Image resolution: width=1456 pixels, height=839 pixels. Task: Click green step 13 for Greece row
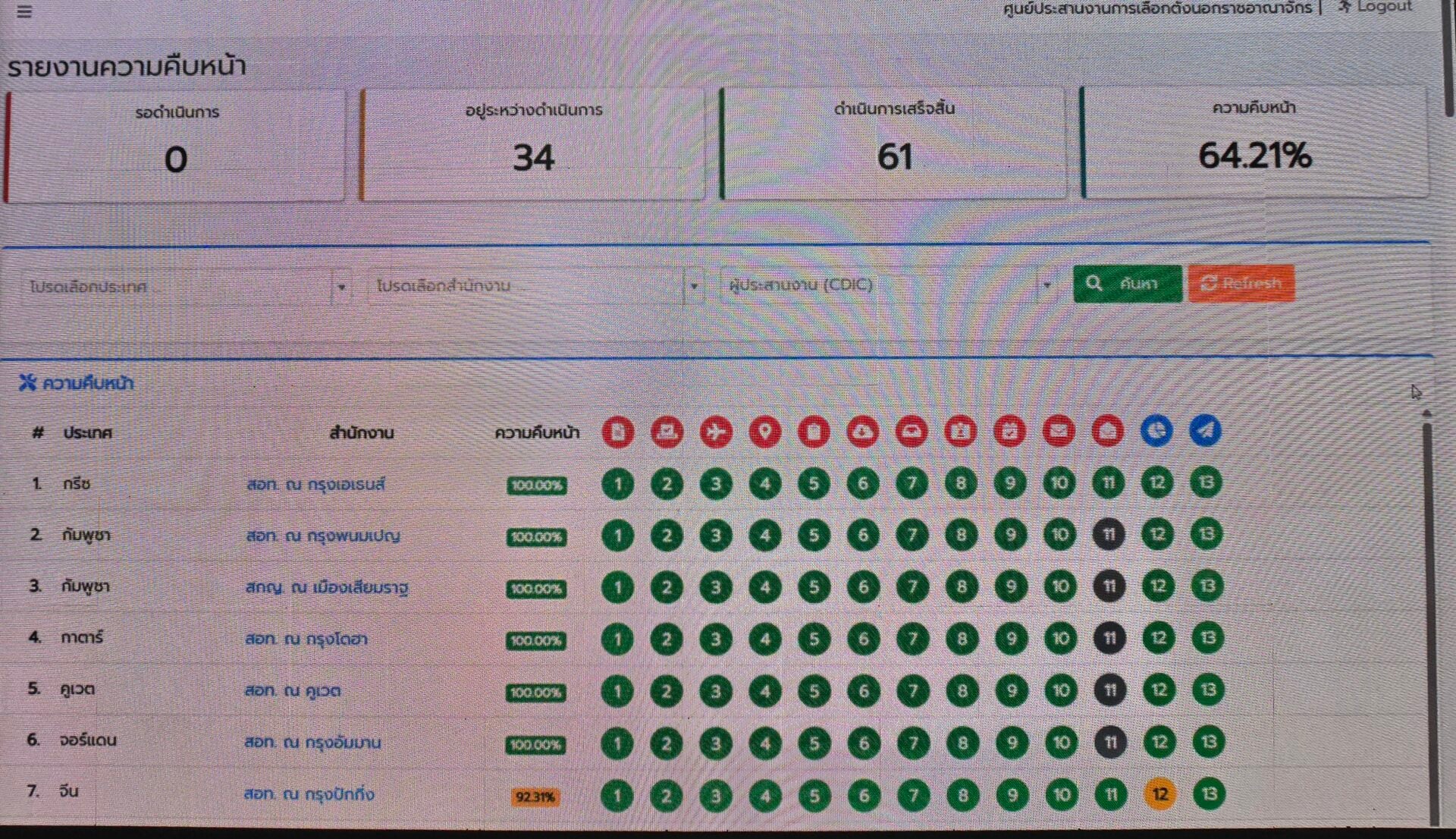(x=1206, y=482)
